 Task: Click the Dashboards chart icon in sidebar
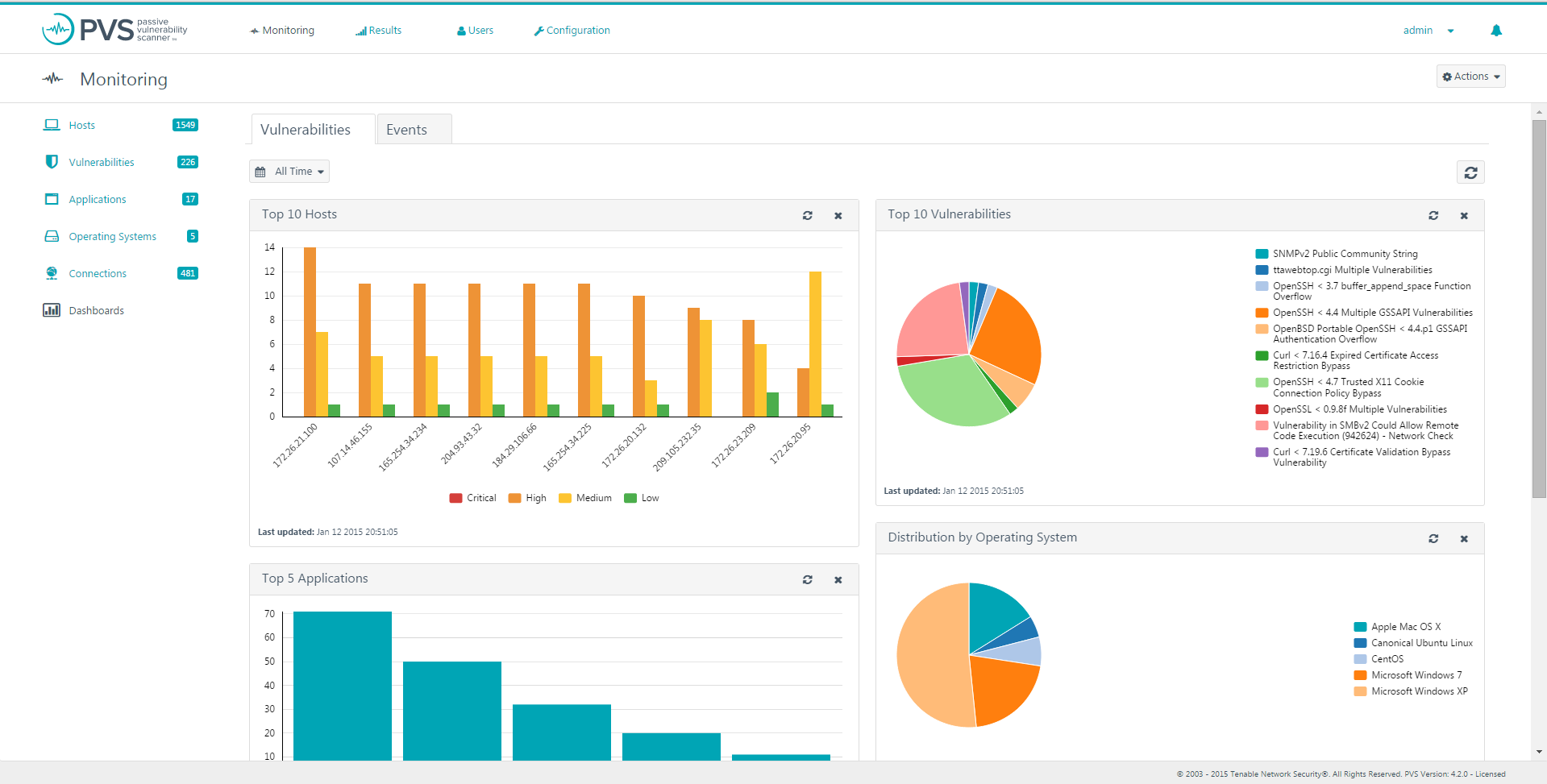[52, 310]
